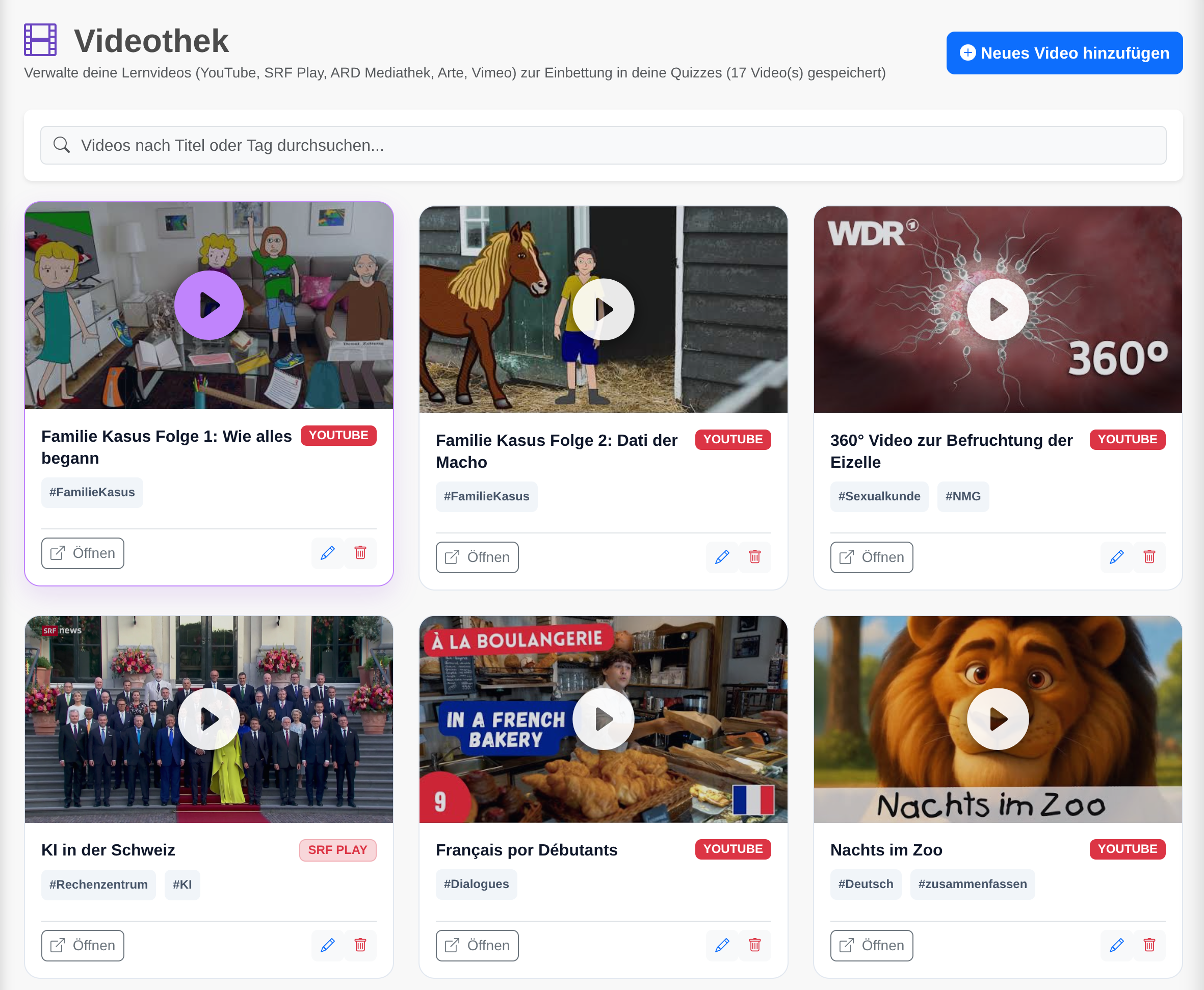Click the Videothek film strip icon

40,40
